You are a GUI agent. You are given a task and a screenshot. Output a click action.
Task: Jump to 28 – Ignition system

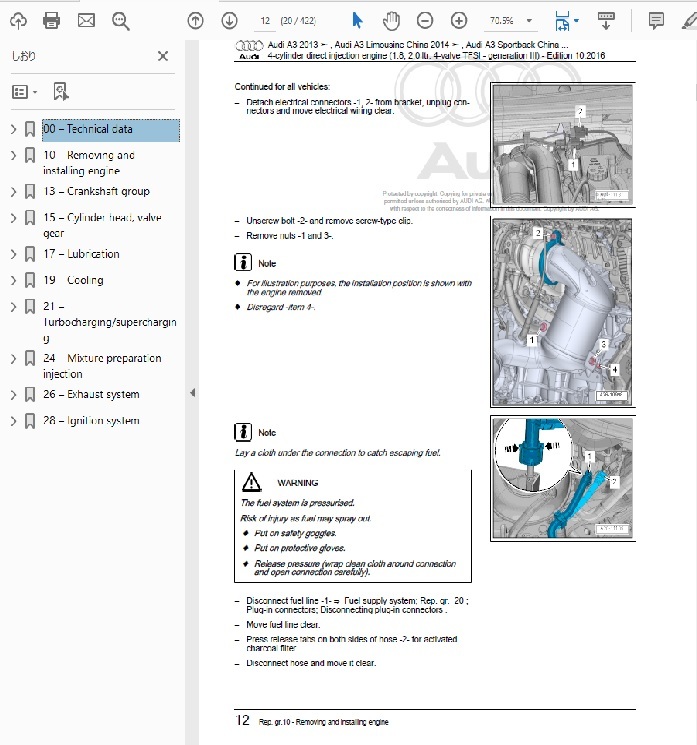coord(91,420)
